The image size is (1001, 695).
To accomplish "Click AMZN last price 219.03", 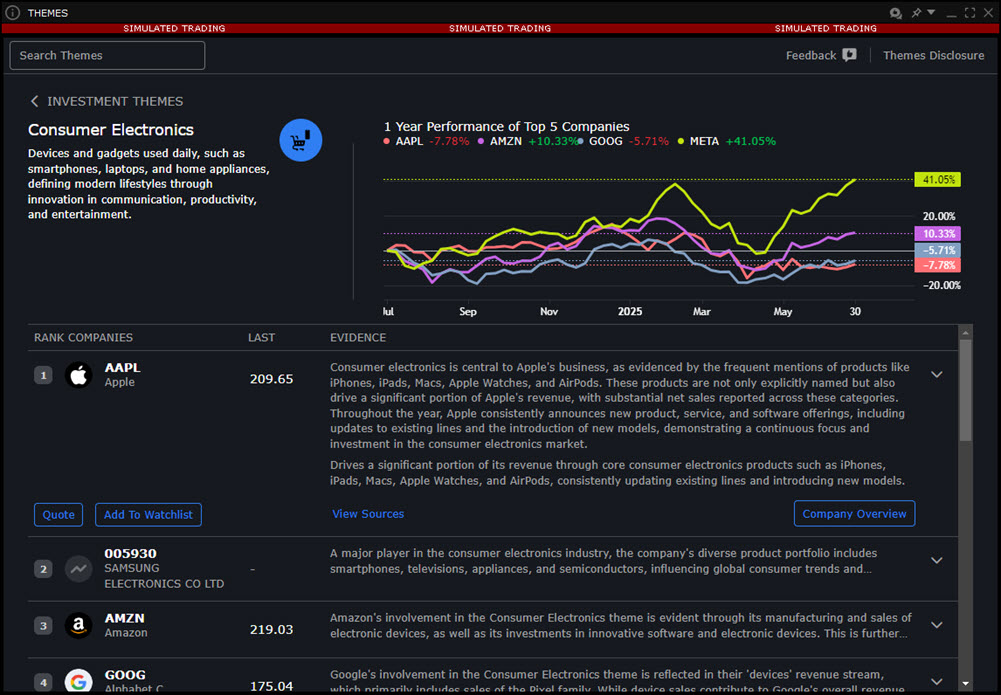I will [x=271, y=629].
